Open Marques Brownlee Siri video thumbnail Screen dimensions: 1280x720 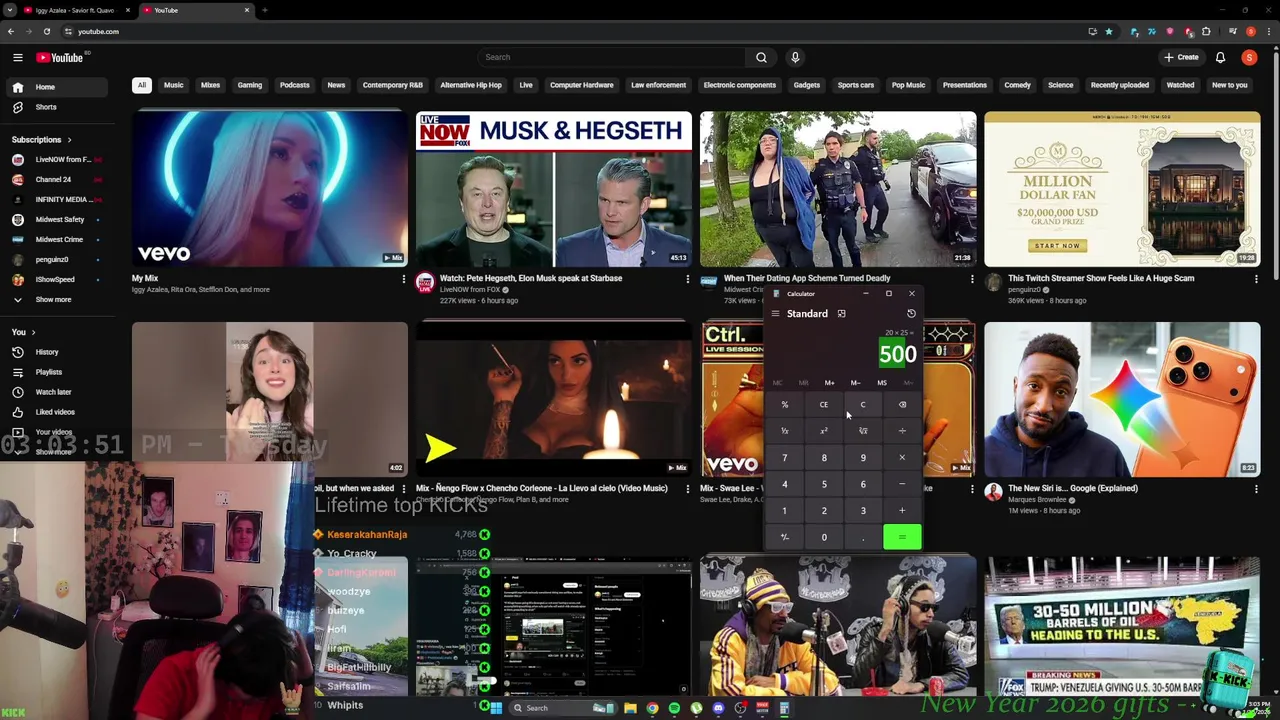tap(1122, 399)
